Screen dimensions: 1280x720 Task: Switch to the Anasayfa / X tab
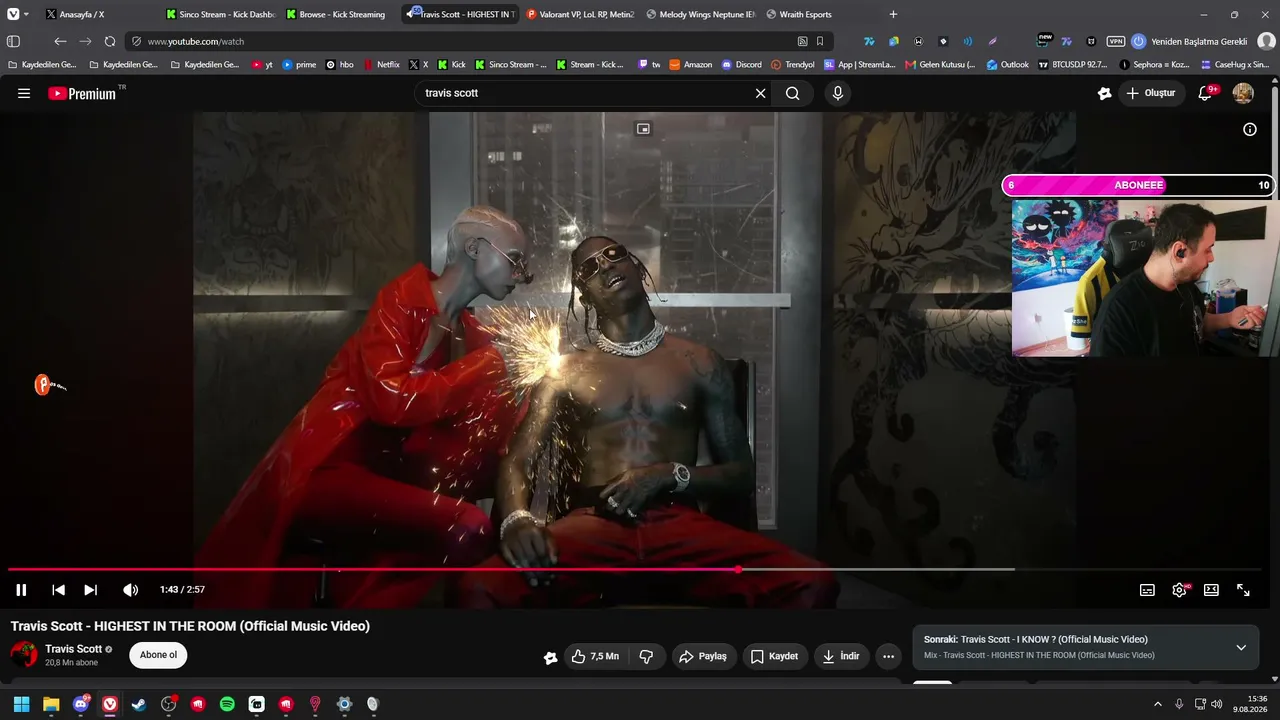[97, 14]
